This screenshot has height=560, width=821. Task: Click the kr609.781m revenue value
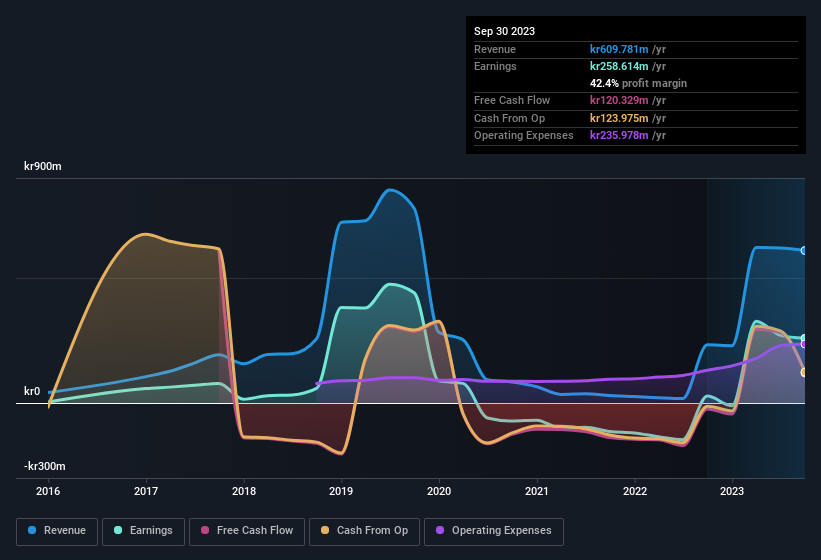tap(619, 49)
